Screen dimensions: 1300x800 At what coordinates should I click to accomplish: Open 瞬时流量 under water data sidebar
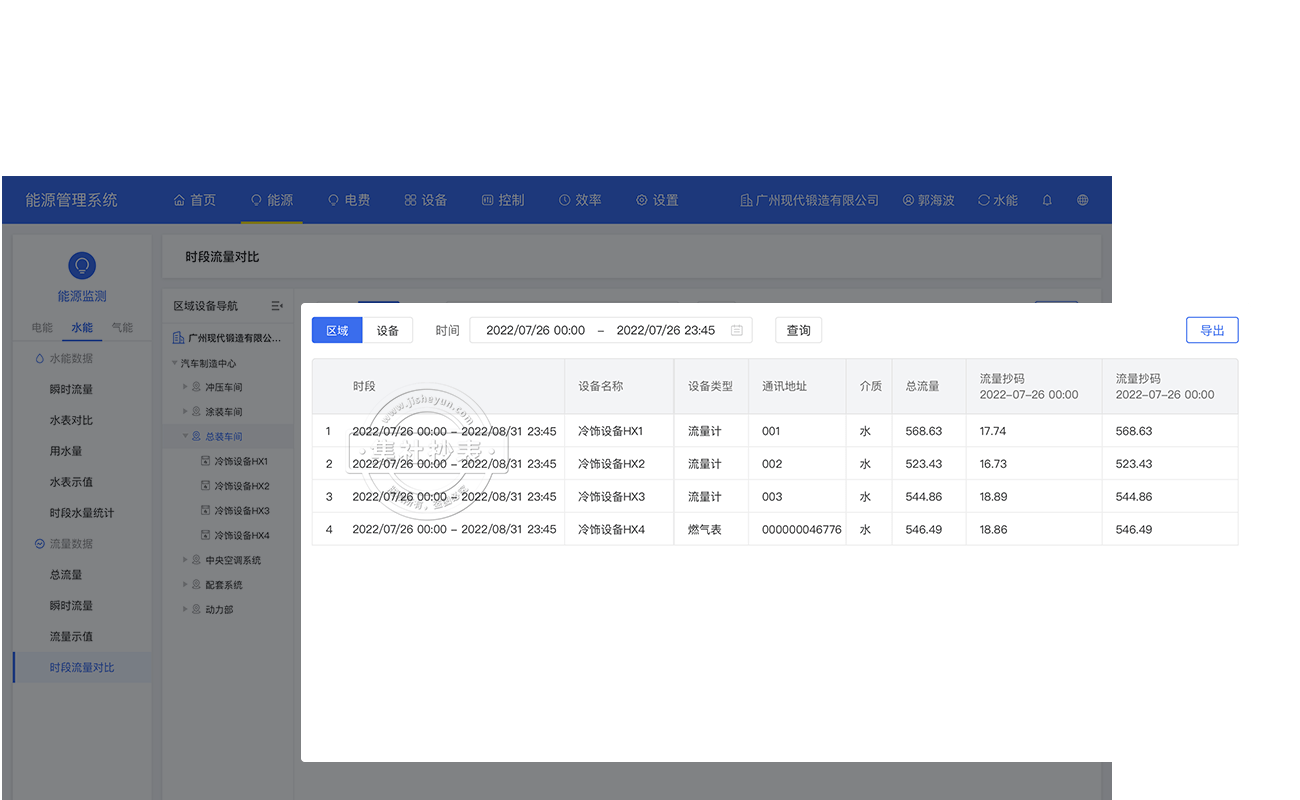click(x=71, y=389)
